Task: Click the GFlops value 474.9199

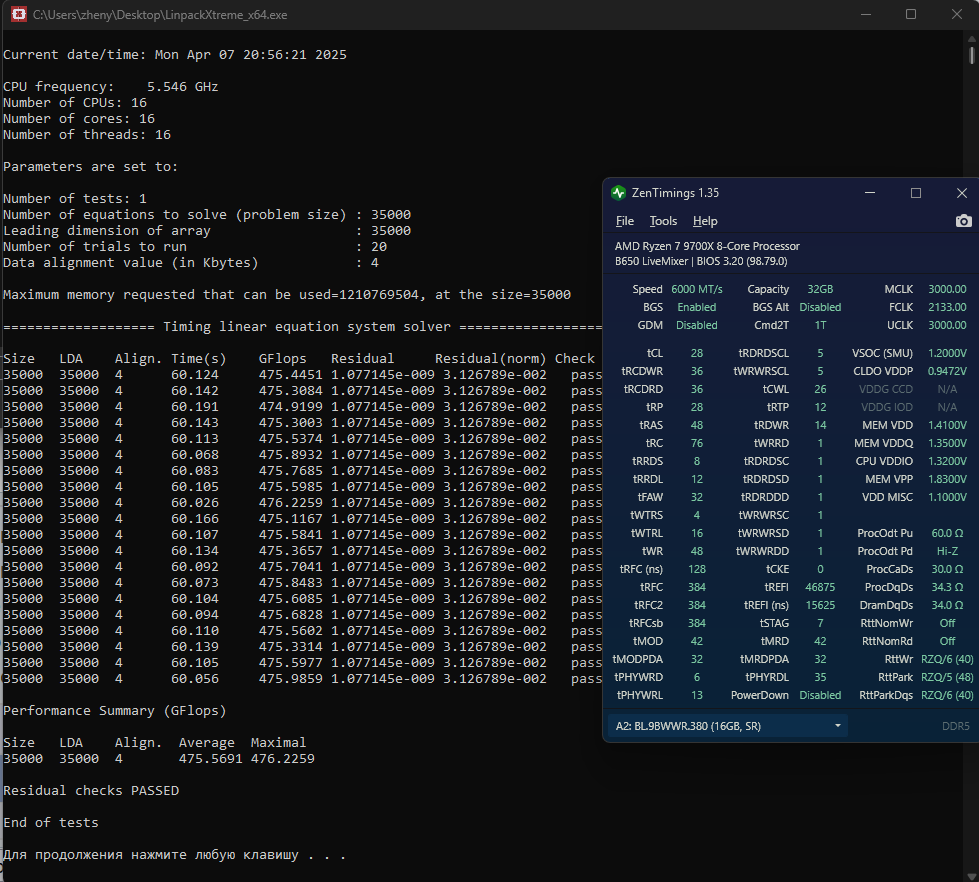Action: (x=290, y=407)
